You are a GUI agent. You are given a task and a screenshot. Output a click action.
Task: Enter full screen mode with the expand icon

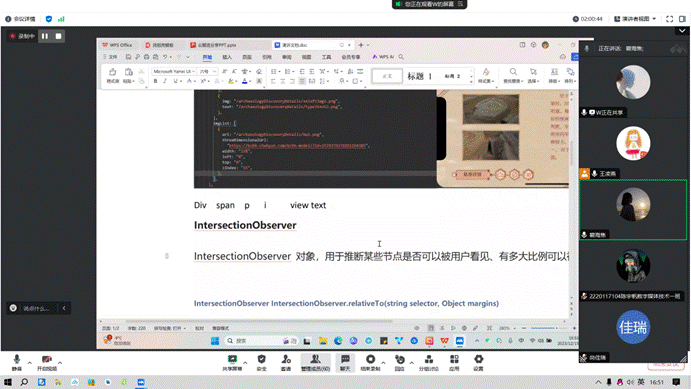[669, 19]
